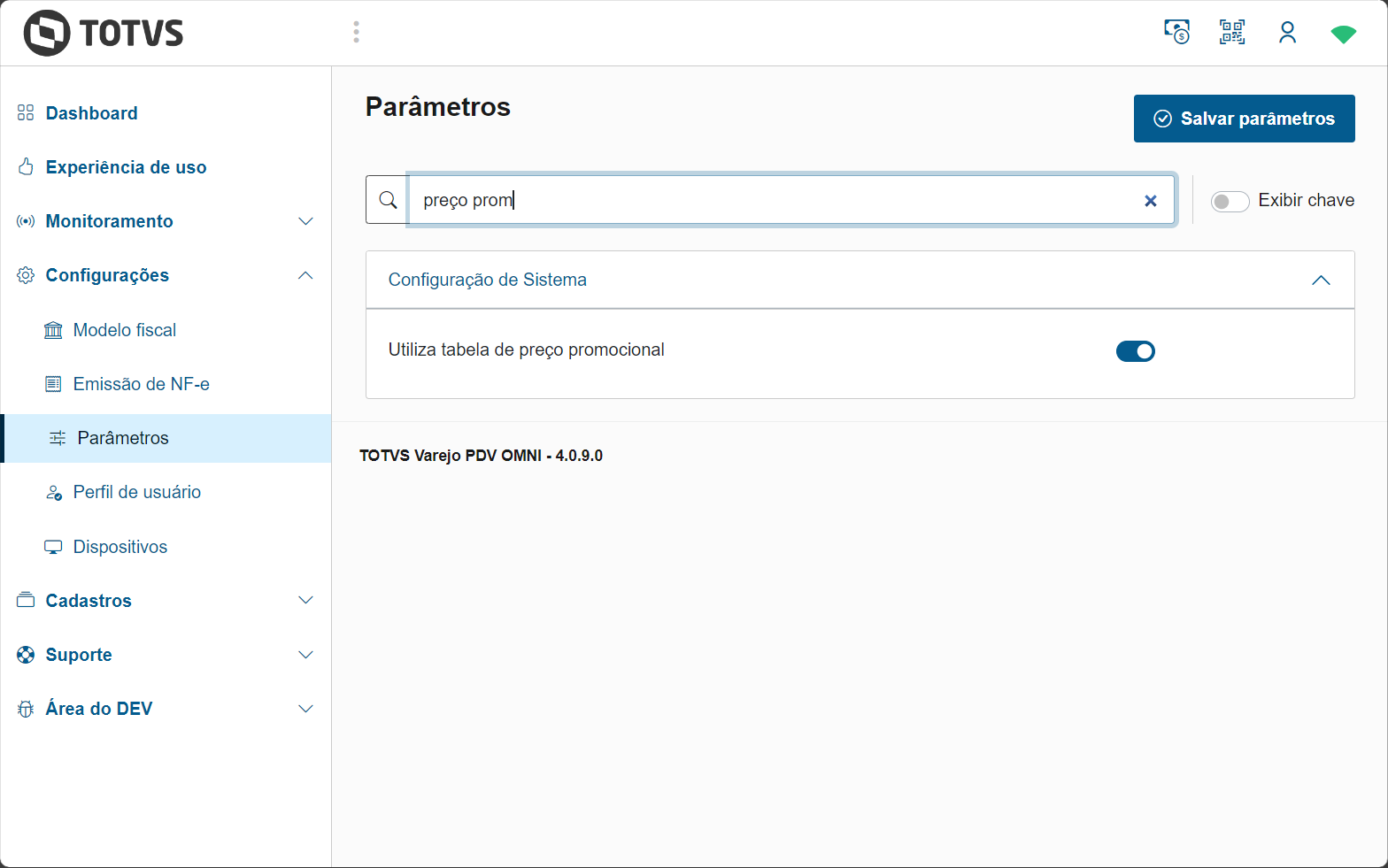Click the cash register icon in header

(x=1176, y=33)
